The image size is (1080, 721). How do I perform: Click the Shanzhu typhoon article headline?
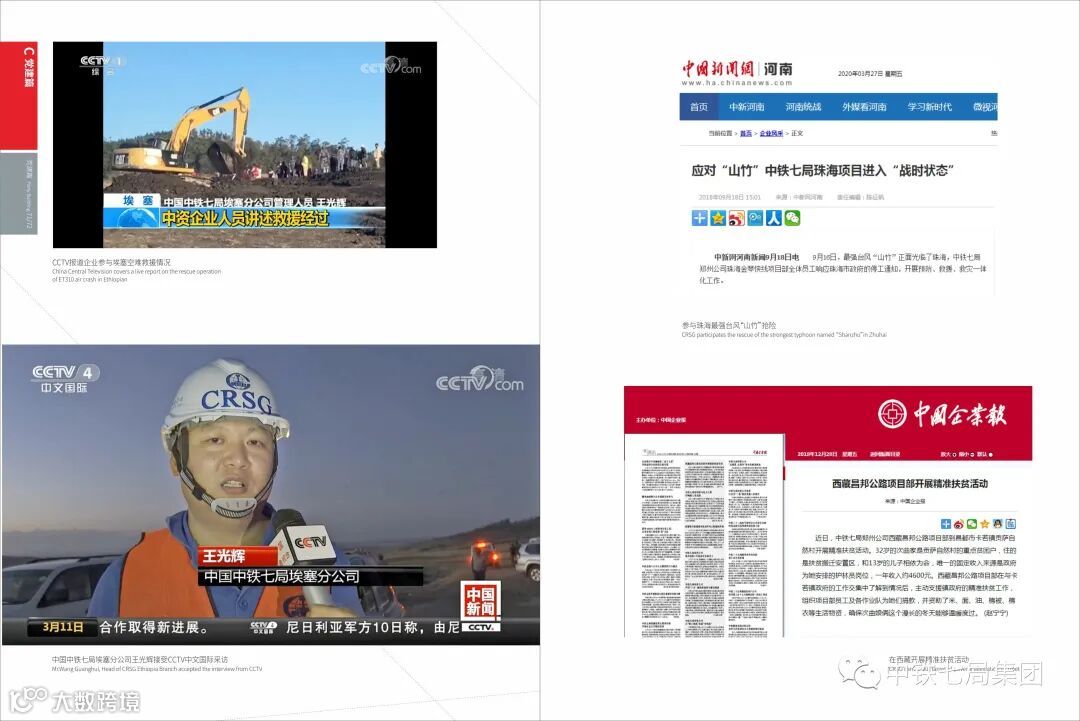click(822, 170)
